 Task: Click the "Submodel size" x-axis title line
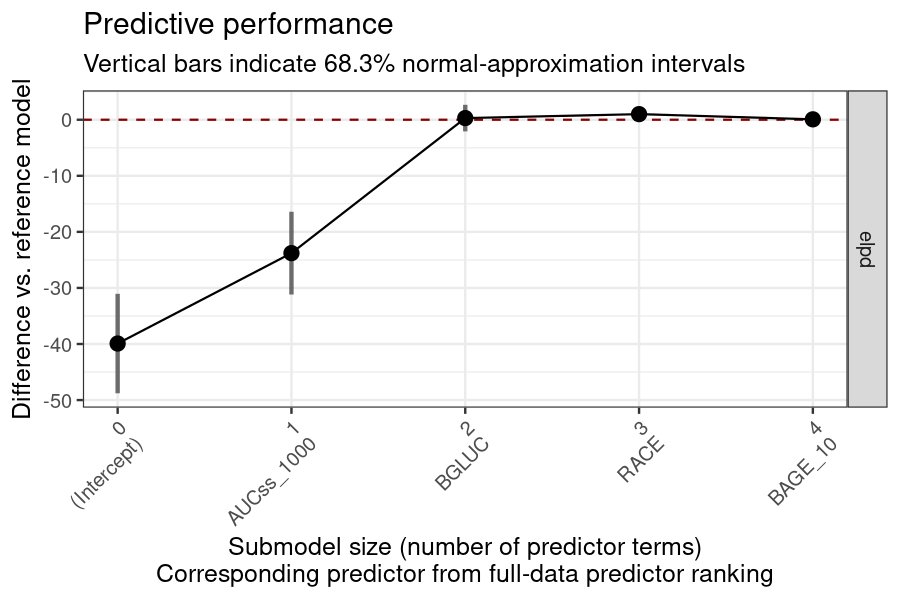click(465, 548)
